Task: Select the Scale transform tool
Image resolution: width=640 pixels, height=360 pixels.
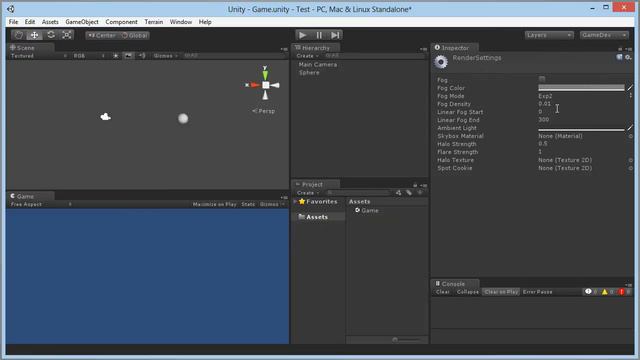Action: click(67, 35)
